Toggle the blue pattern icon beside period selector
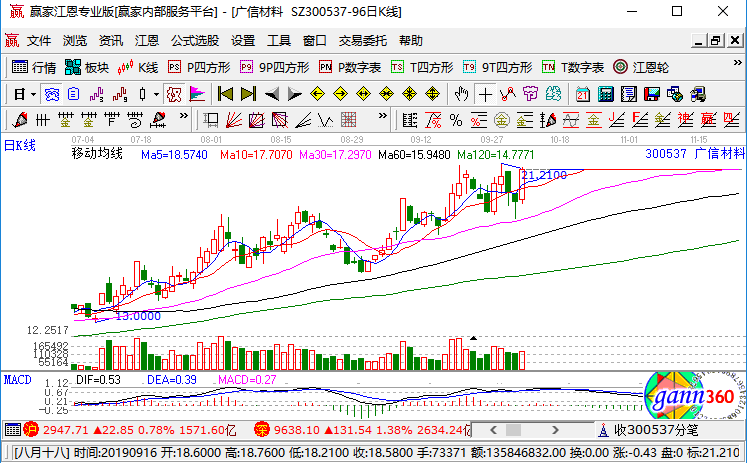Viewport: 747px width, 463px height. [x=52, y=94]
